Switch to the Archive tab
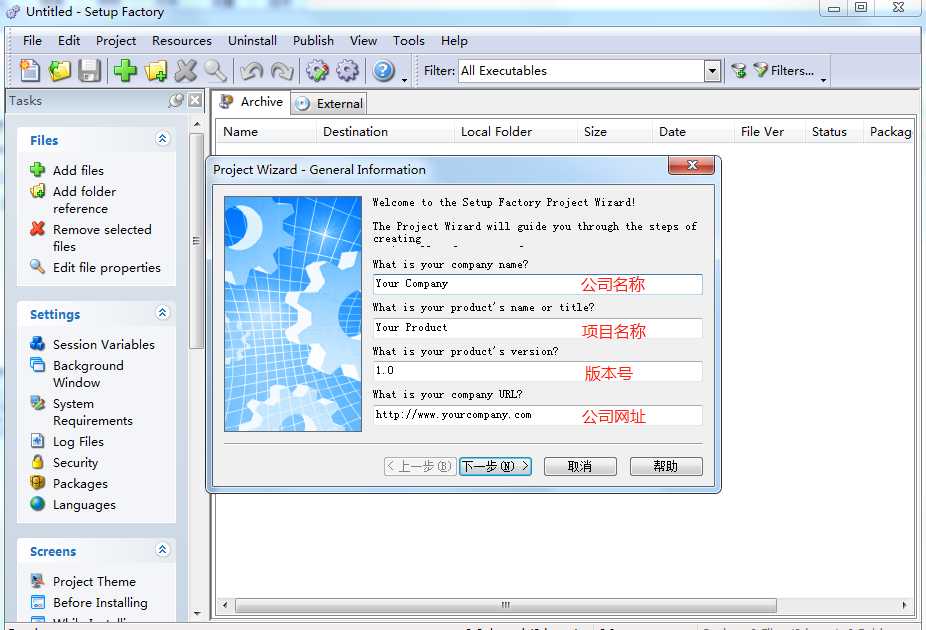Image resolution: width=926 pixels, height=630 pixels. [251, 102]
